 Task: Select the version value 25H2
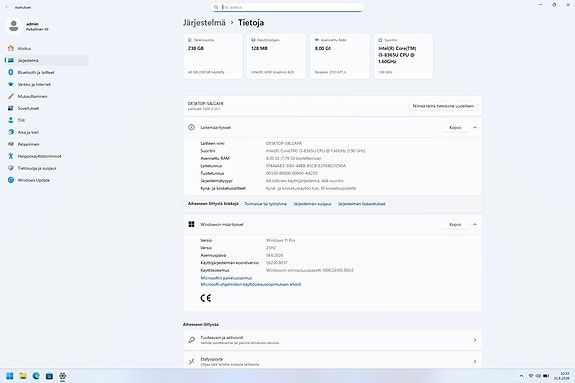click(x=271, y=248)
